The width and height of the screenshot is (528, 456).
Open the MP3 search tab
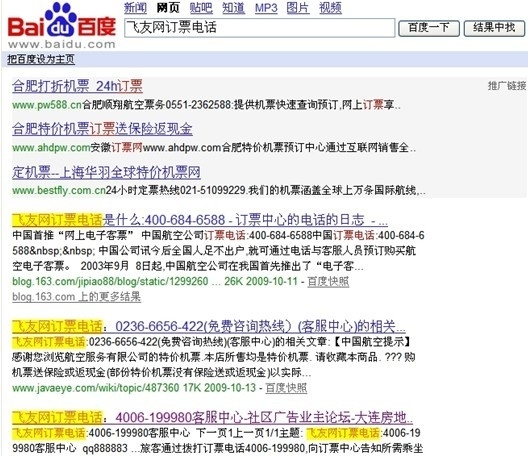[266, 7]
